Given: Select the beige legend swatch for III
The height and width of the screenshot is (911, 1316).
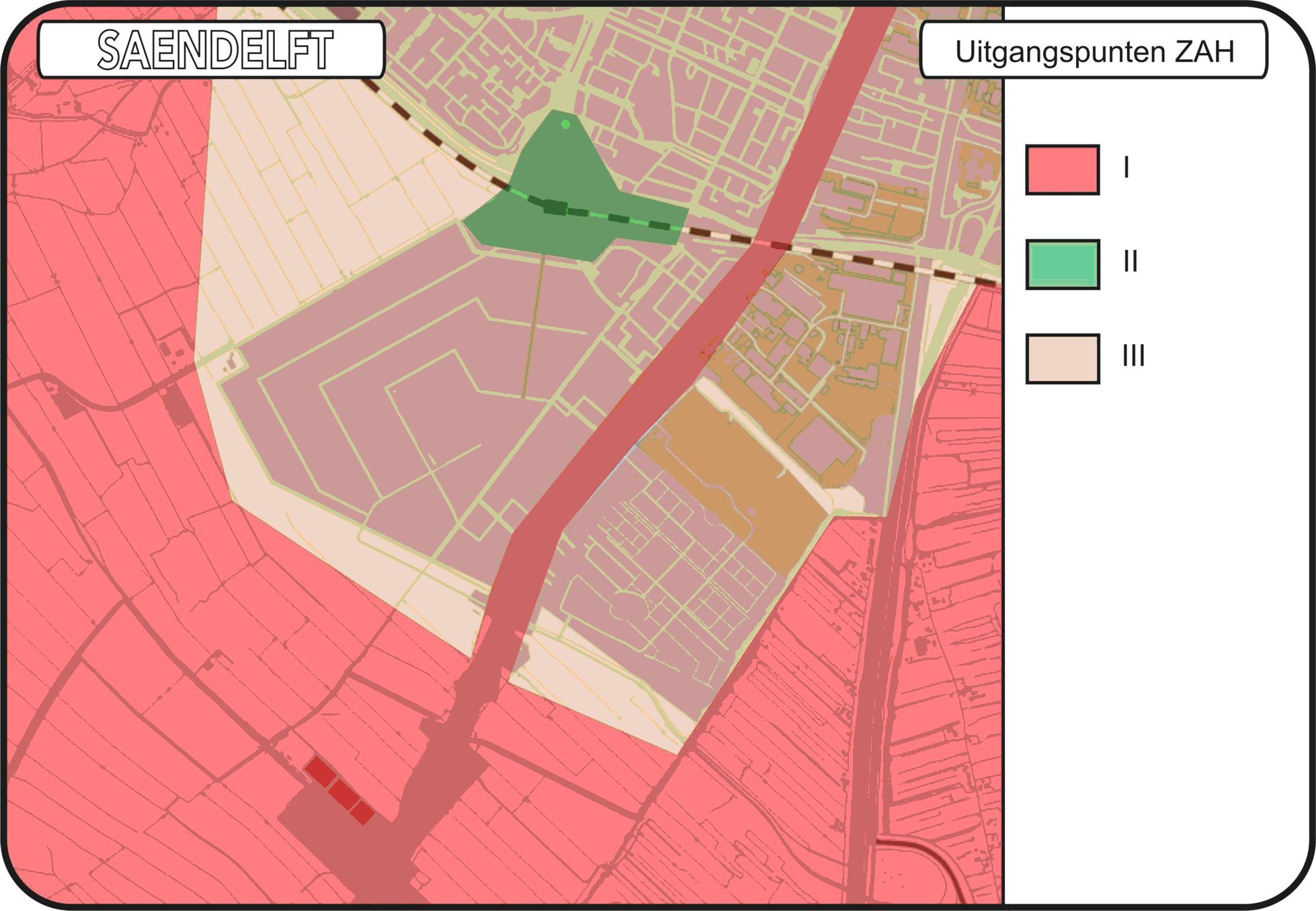Looking at the screenshot, I should (x=1063, y=359).
